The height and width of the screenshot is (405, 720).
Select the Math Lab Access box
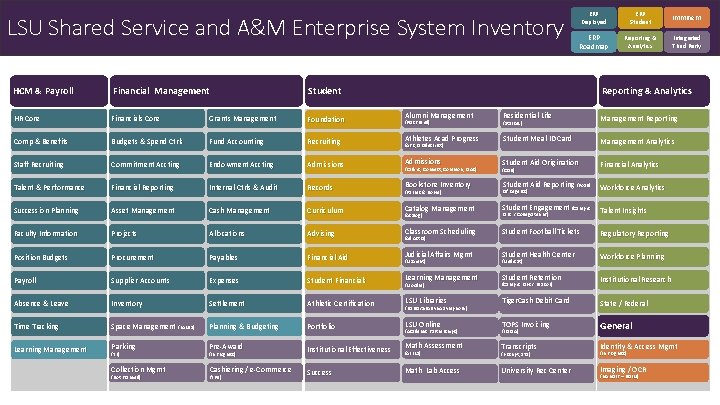(450, 372)
